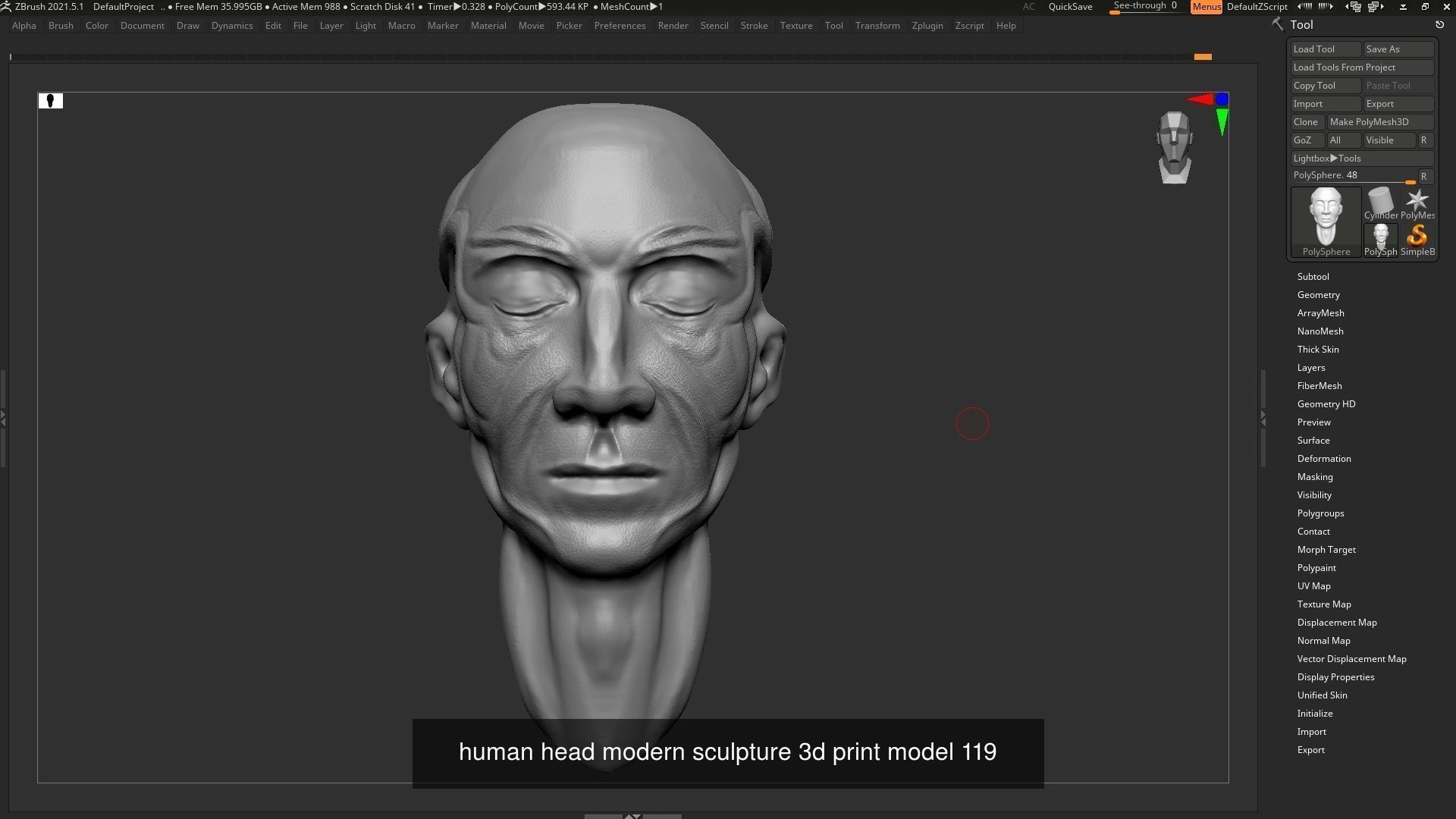The image size is (1456, 819).
Task: Expand the ArrayMesh subpalette
Action: tap(1320, 313)
